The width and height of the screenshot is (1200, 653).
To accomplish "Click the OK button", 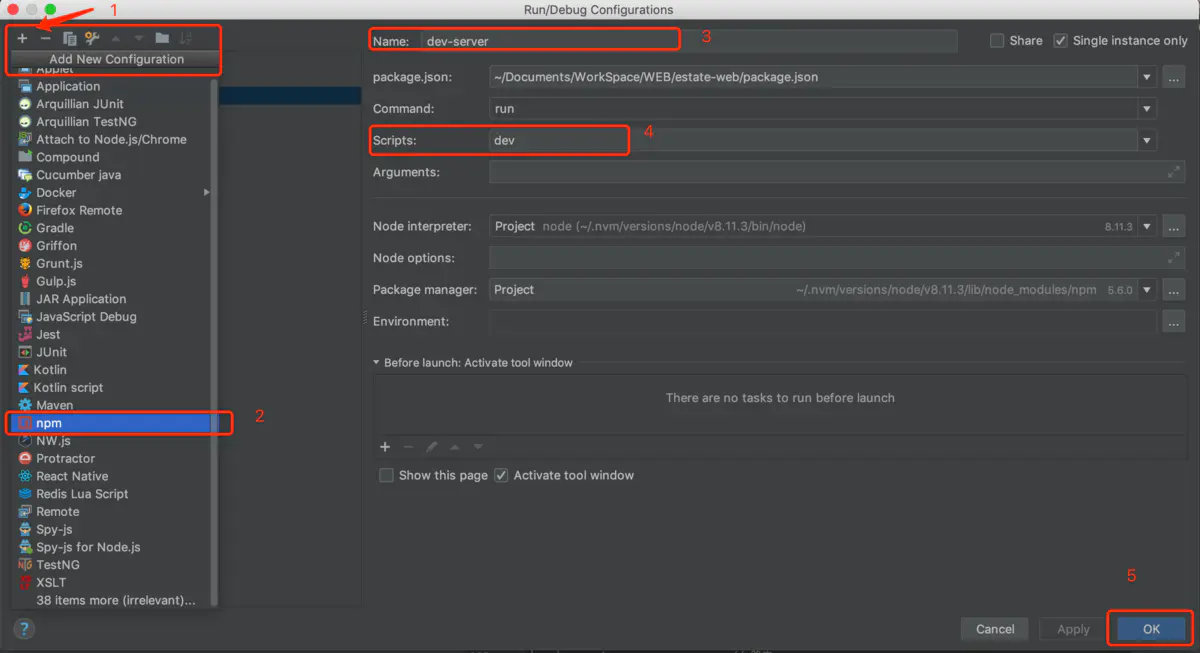I will (x=1152, y=629).
